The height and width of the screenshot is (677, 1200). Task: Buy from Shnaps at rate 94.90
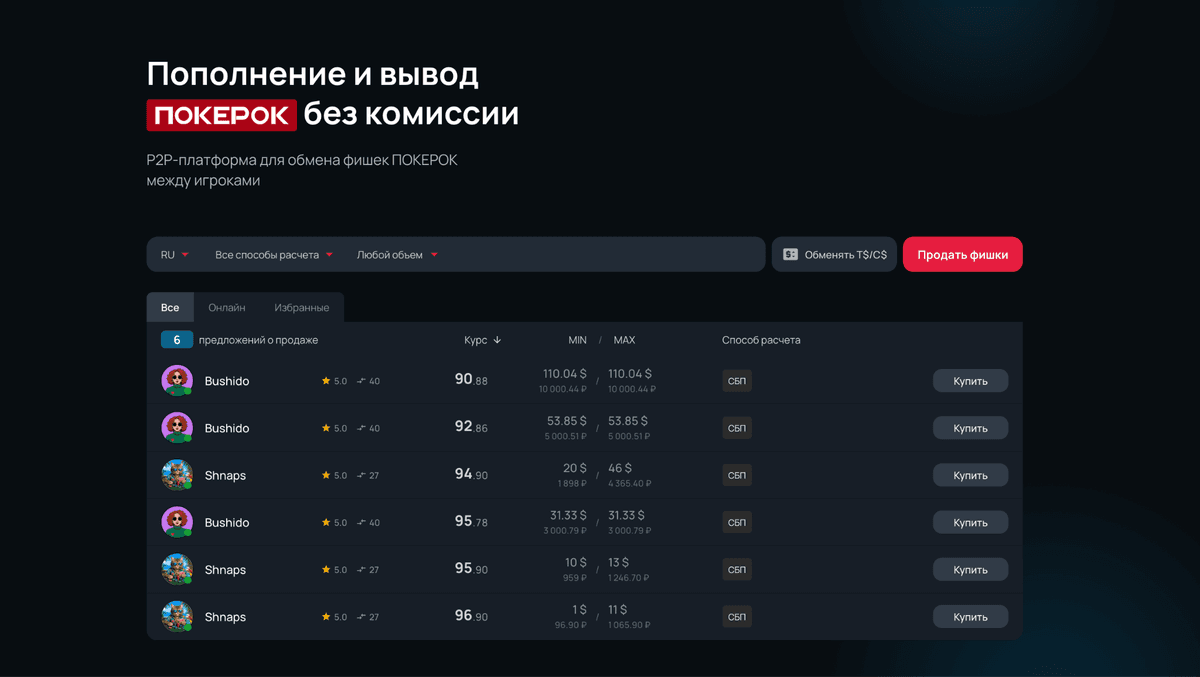(970, 475)
